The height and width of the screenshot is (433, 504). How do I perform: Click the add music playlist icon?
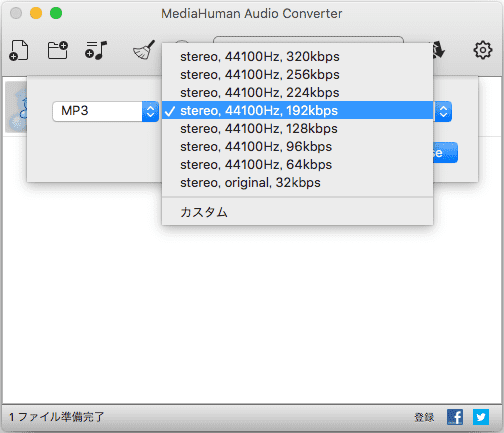click(96, 50)
